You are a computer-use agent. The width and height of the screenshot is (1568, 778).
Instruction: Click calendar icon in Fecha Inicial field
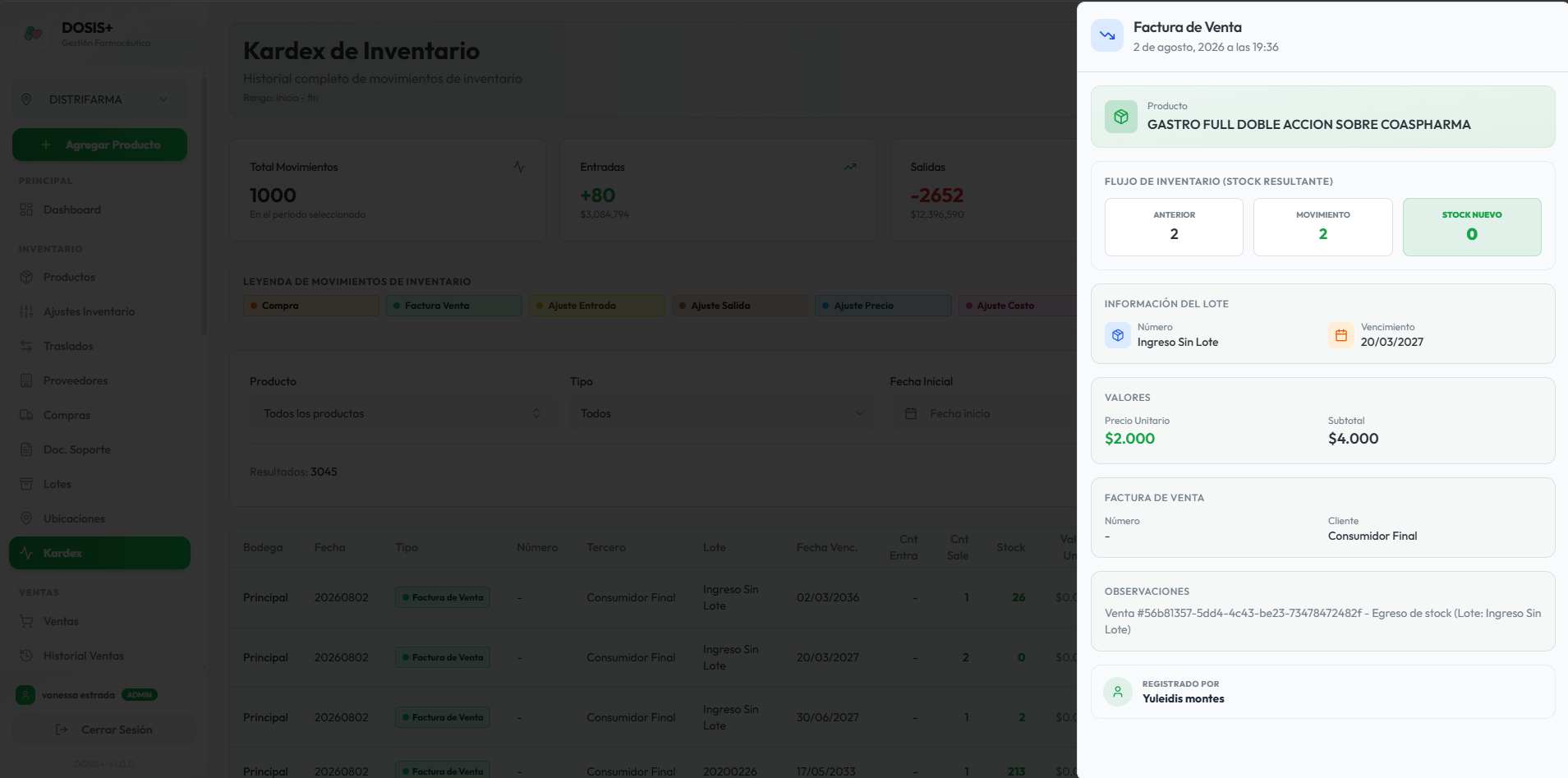point(911,413)
